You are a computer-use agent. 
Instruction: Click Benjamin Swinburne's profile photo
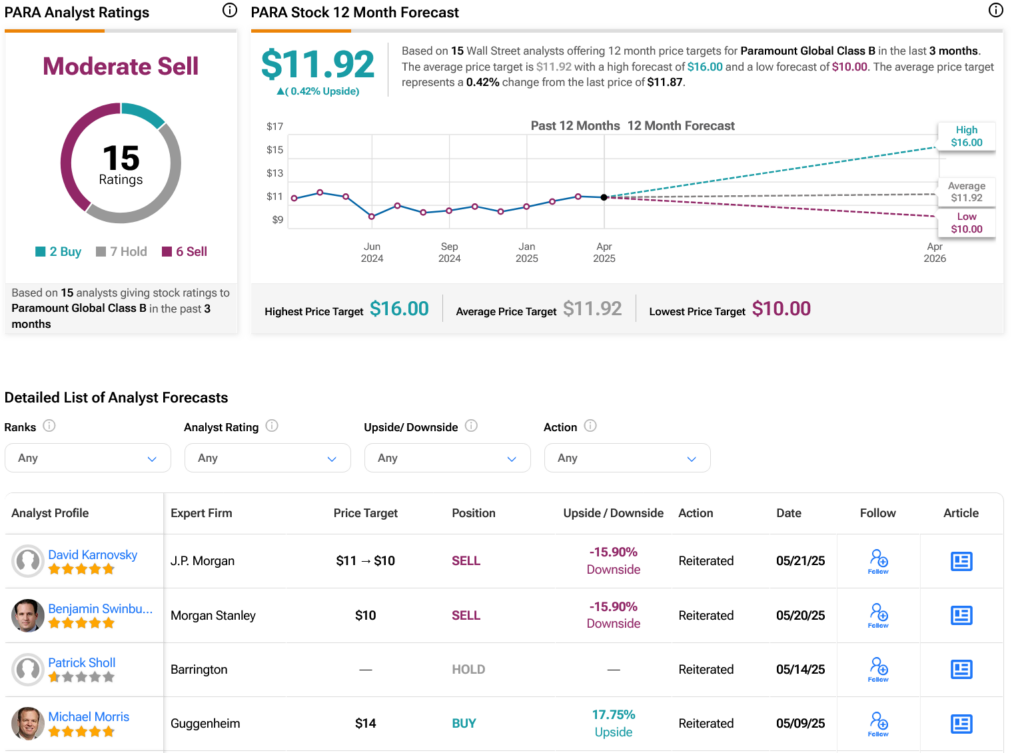coord(28,615)
